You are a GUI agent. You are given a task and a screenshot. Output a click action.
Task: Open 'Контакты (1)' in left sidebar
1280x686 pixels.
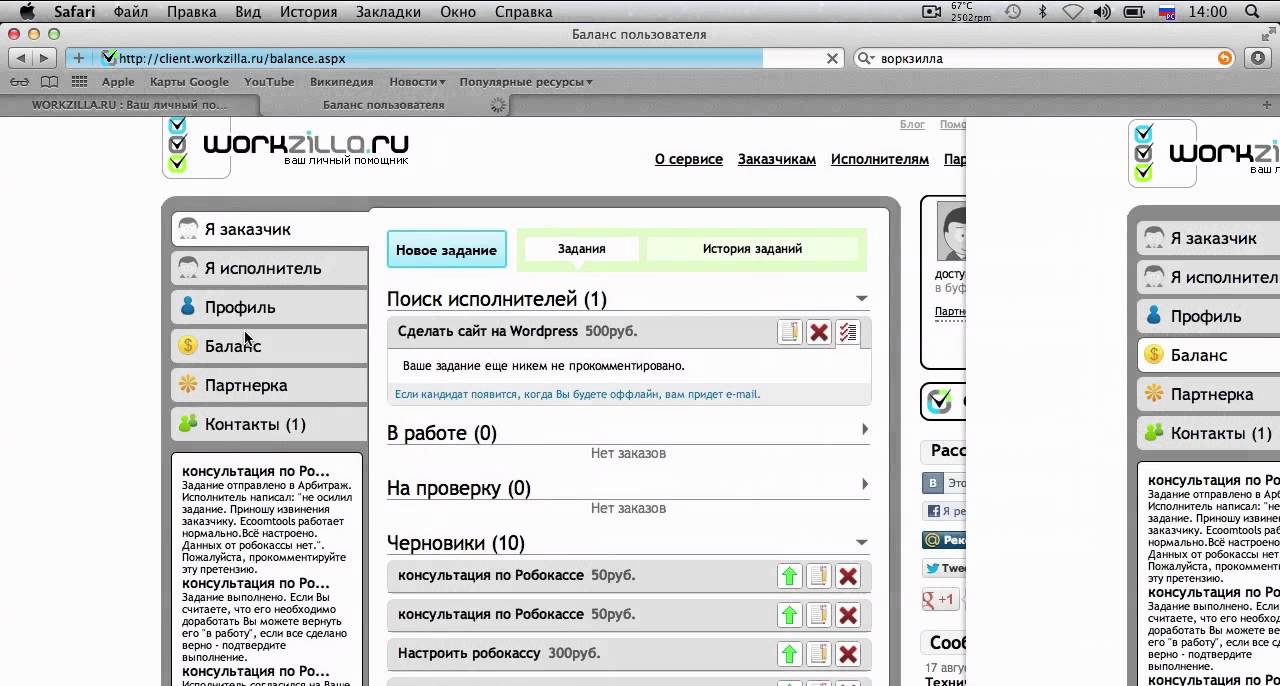270,424
